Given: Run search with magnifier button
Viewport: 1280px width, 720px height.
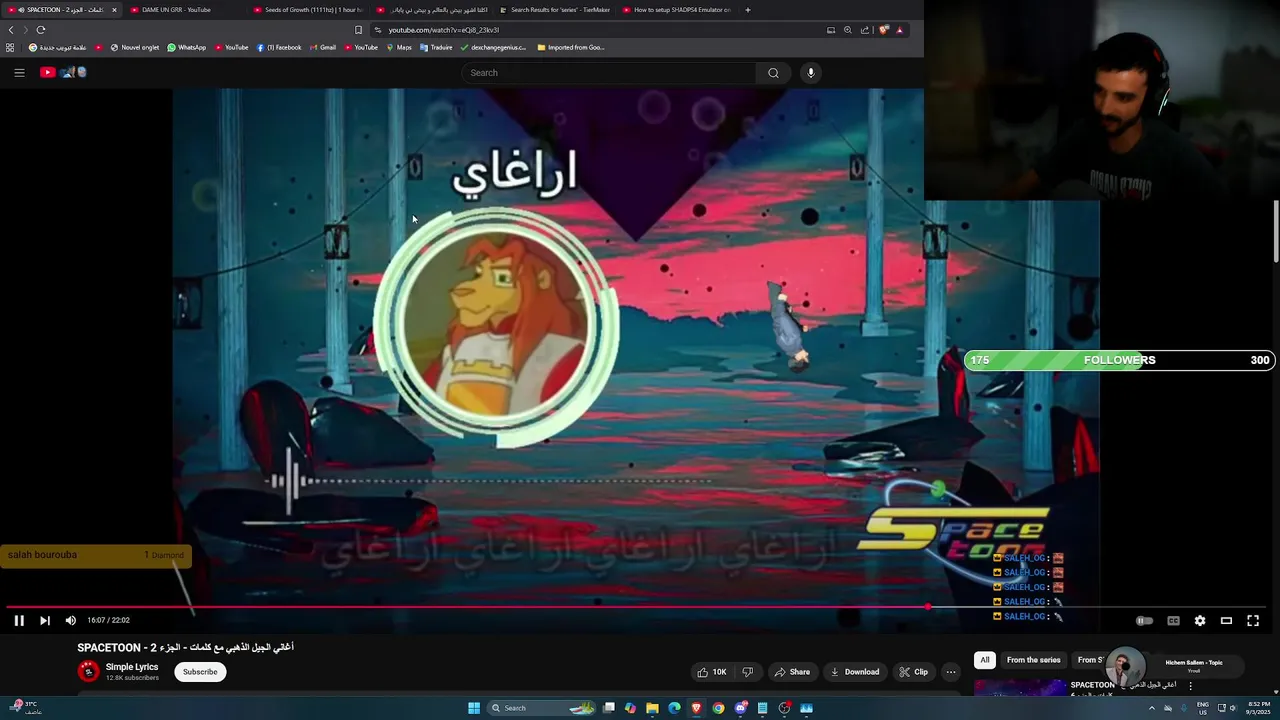Looking at the screenshot, I should click(773, 72).
